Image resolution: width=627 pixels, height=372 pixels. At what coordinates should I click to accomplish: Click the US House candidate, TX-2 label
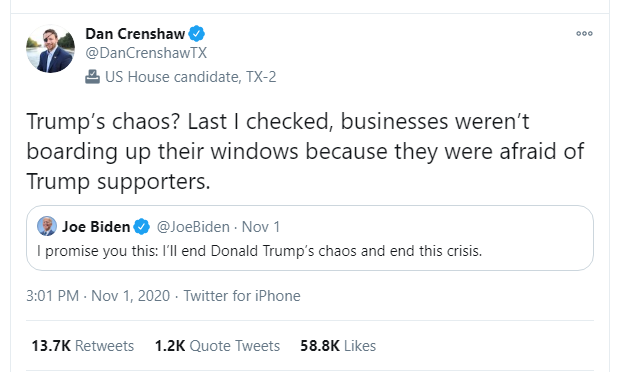(191, 77)
